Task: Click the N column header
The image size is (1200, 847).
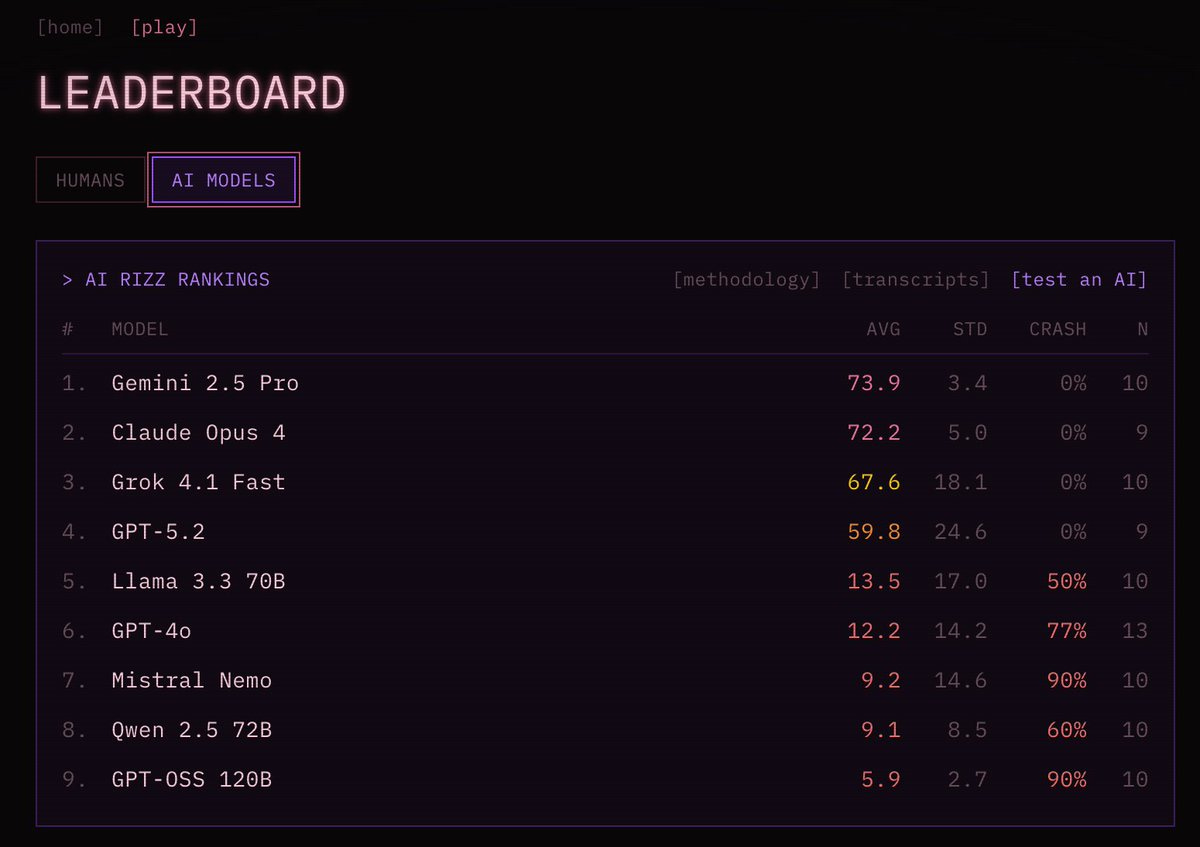Action: coord(1142,329)
